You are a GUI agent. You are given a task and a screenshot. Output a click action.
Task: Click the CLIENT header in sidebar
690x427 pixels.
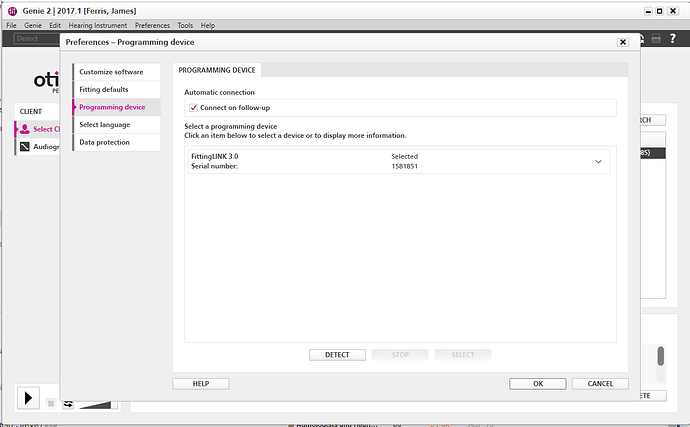pos(31,111)
